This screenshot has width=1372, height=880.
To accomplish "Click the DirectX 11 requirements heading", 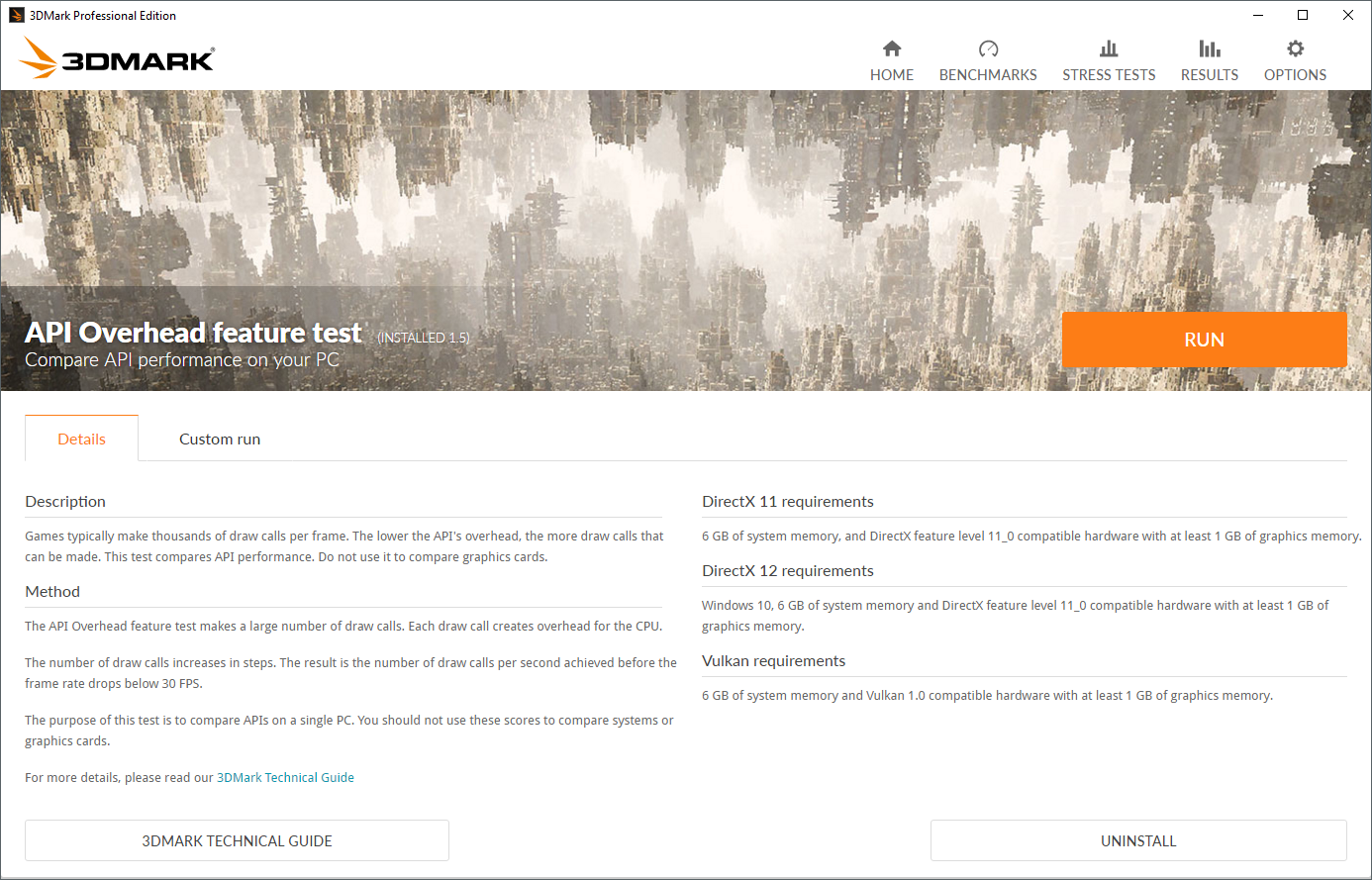I will coord(788,502).
